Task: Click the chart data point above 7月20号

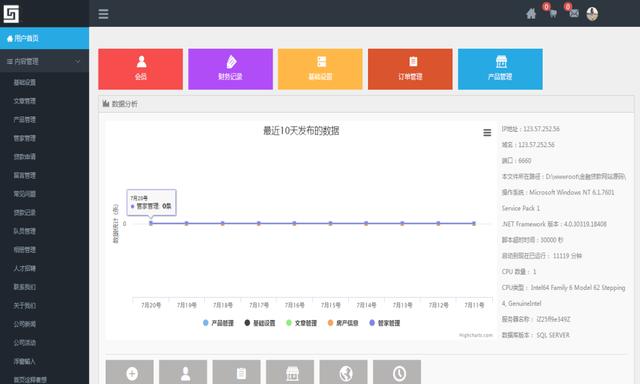Action: pos(151,223)
